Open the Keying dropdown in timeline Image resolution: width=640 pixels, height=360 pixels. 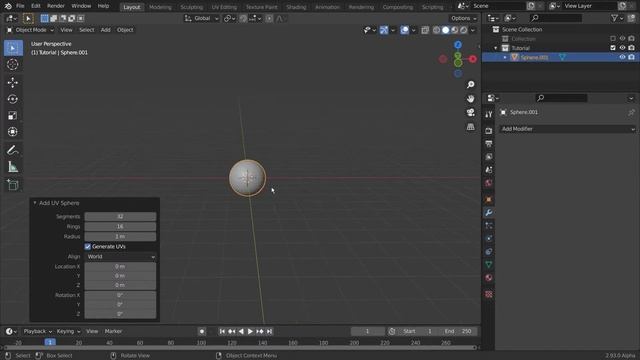(68, 331)
